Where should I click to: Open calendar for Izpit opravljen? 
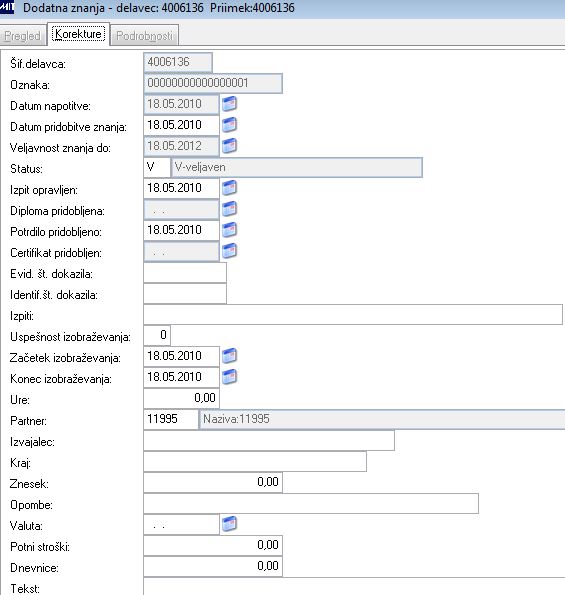[229, 187]
